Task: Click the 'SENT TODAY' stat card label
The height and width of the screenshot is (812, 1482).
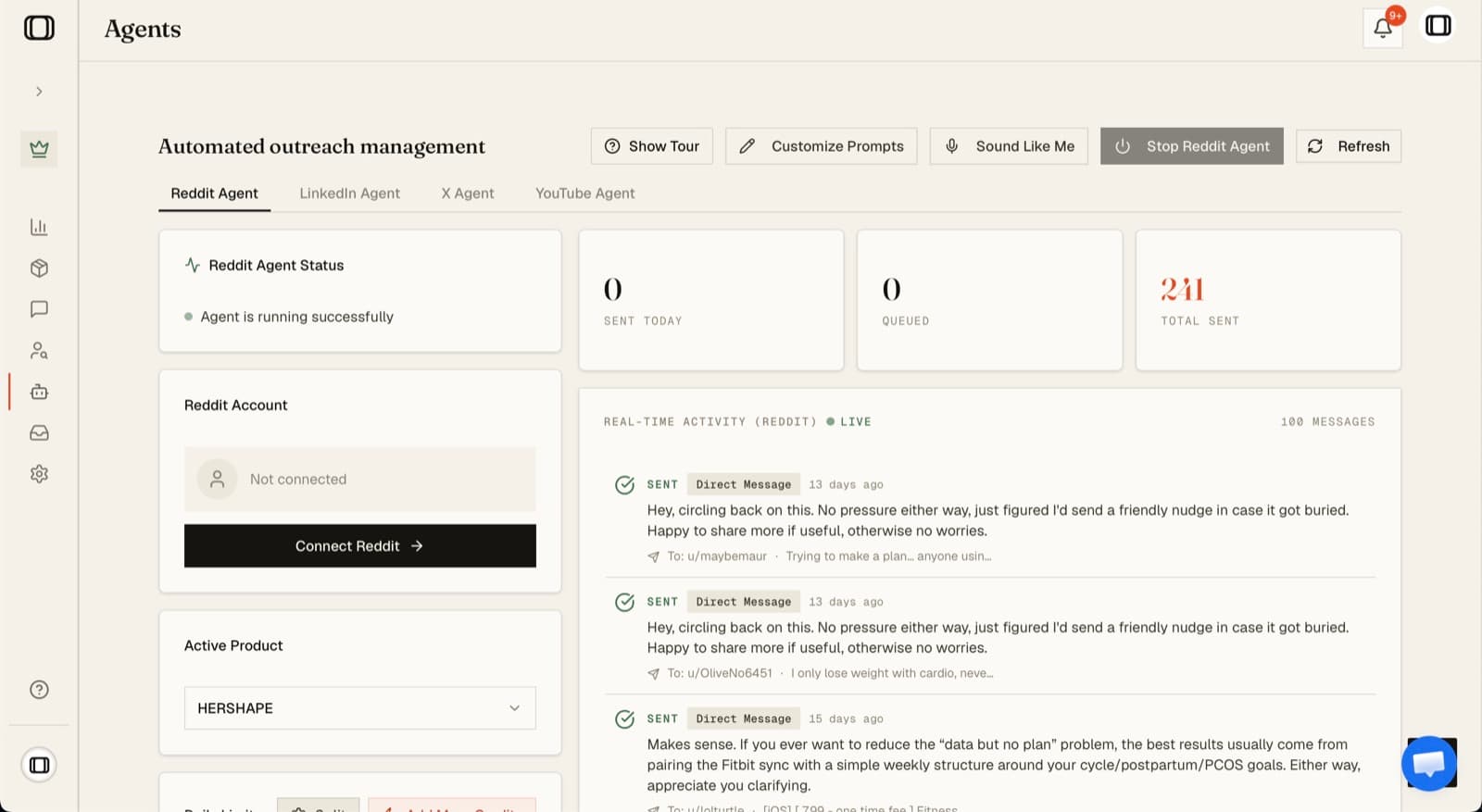Action: (643, 321)
